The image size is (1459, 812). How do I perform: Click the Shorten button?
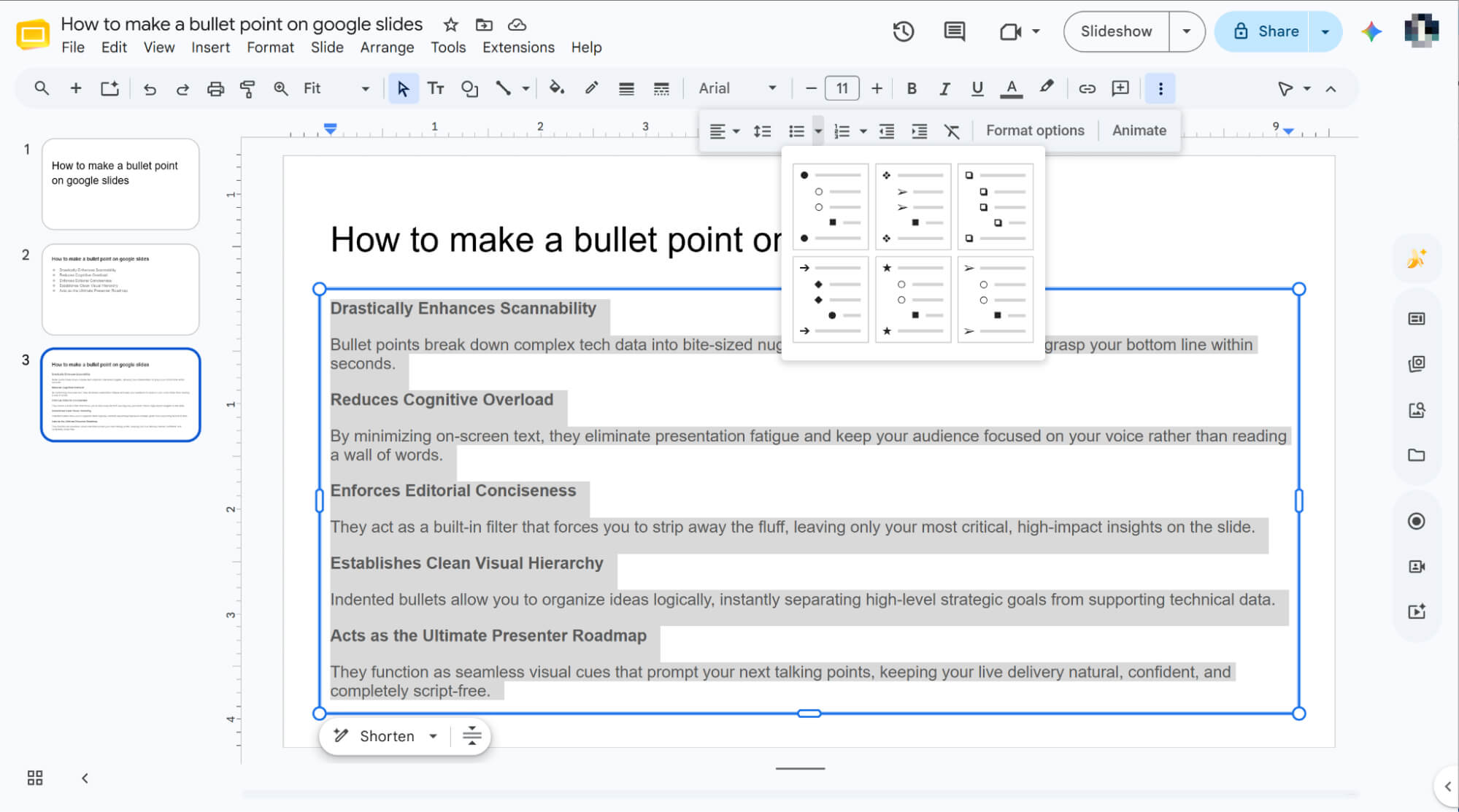[386, 736]
